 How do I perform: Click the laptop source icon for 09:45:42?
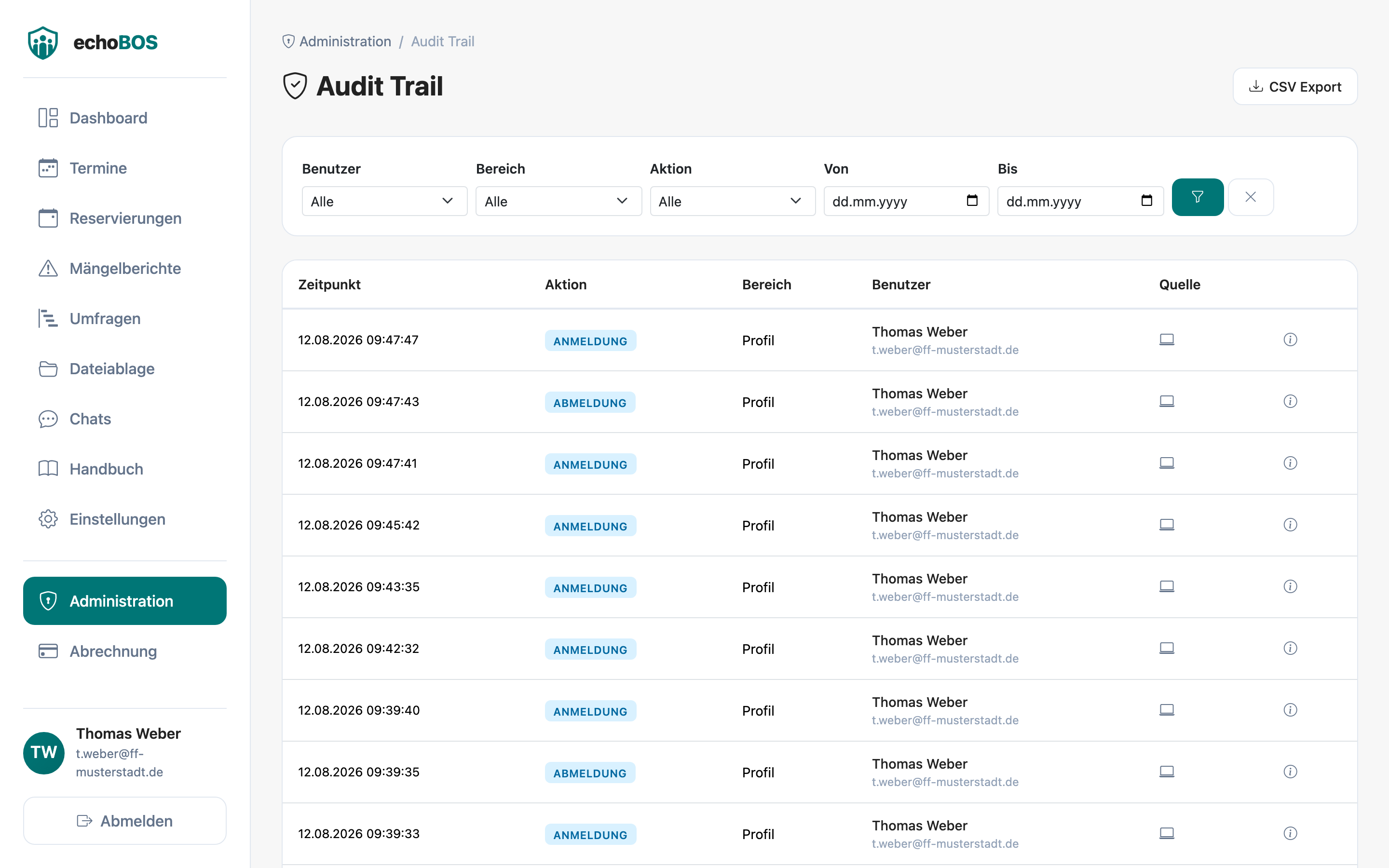pyautogui.click(x=1167, y=525)
